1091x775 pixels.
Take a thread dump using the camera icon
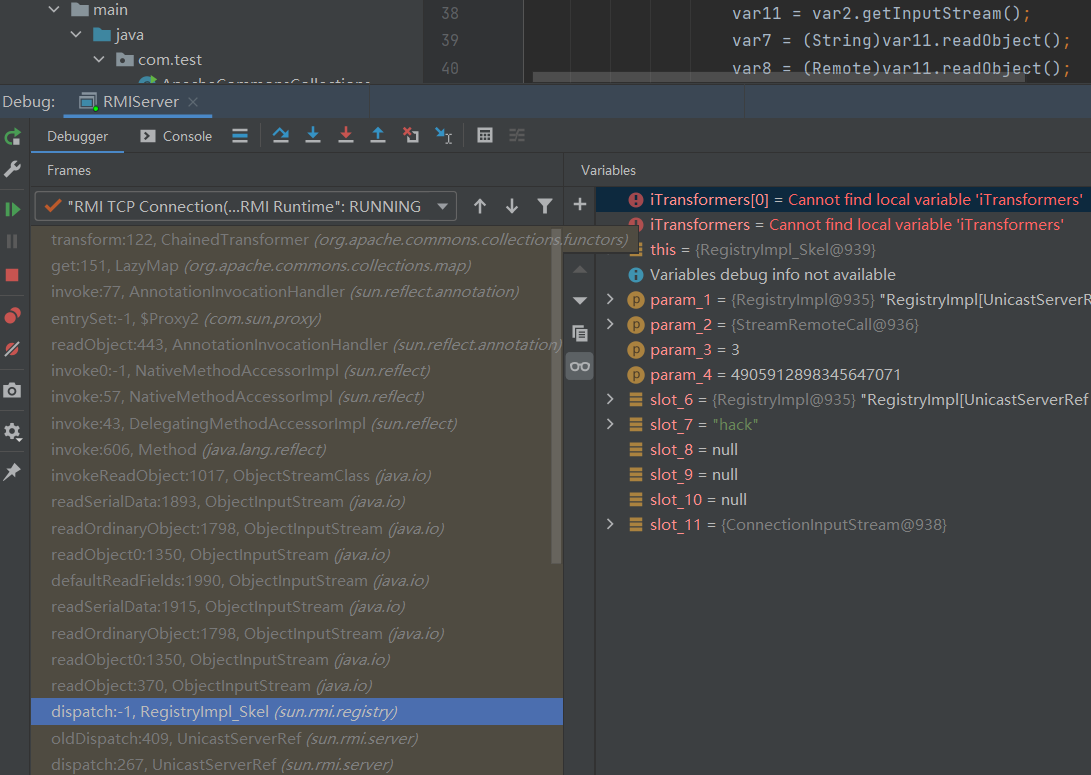tap(13, 390)
